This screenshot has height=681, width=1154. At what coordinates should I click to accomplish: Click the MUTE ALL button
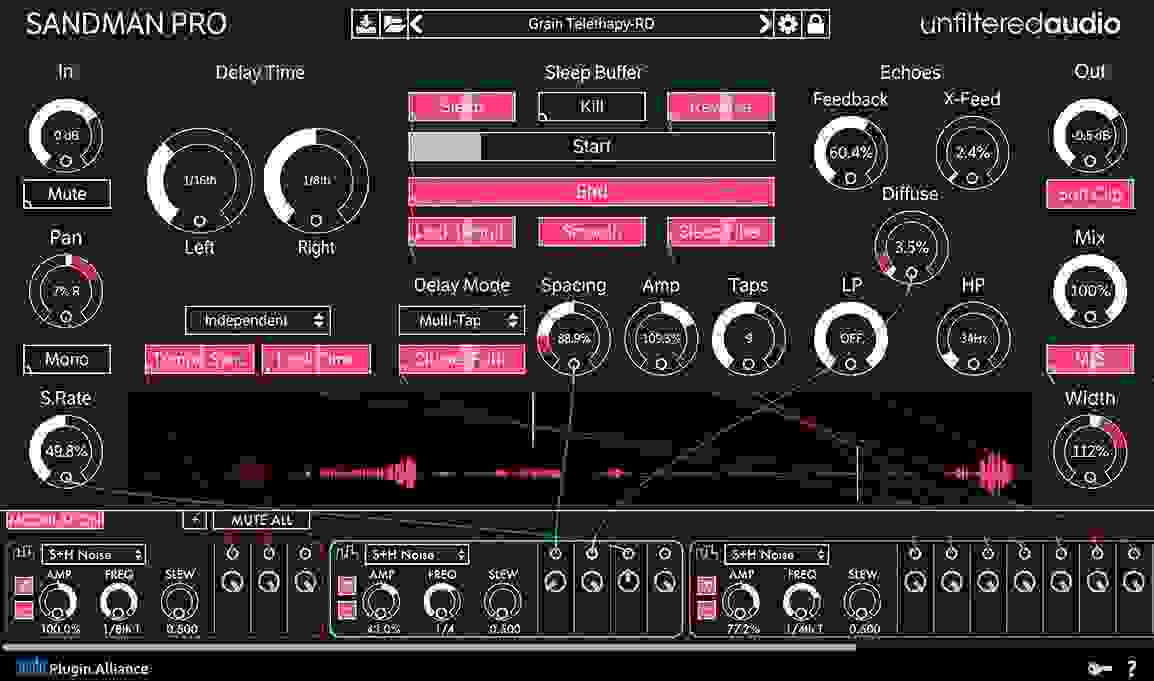(x=262, y=520)
